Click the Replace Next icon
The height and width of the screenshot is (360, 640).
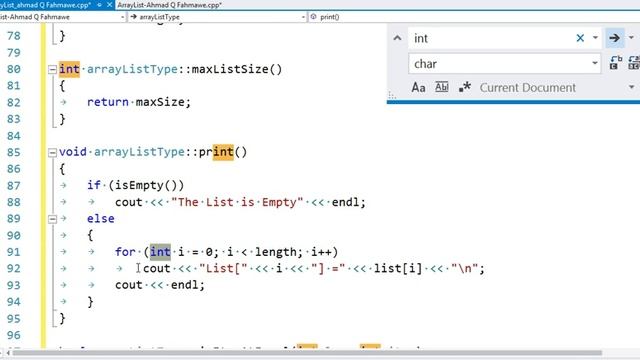(616, 62)
